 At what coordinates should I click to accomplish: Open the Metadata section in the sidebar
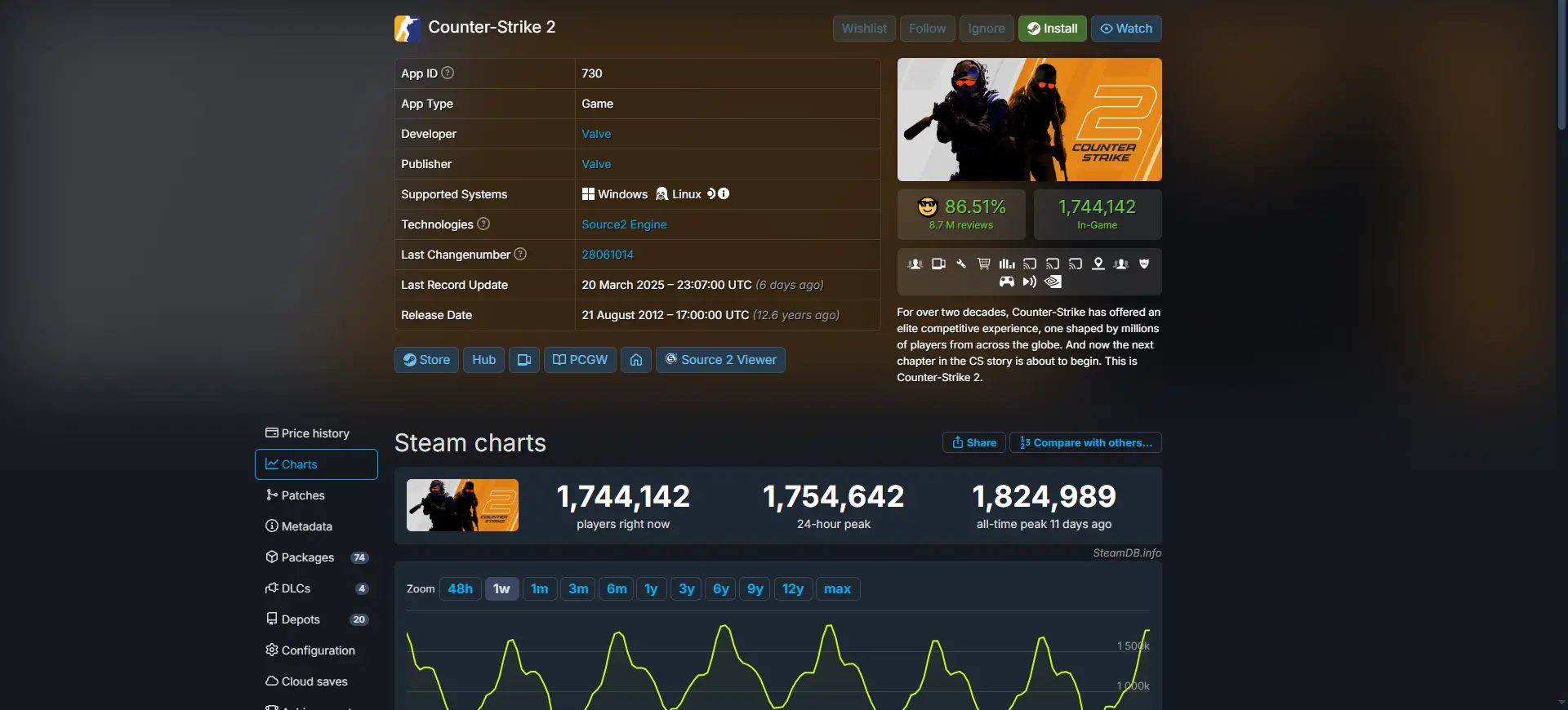pos(316,526)
